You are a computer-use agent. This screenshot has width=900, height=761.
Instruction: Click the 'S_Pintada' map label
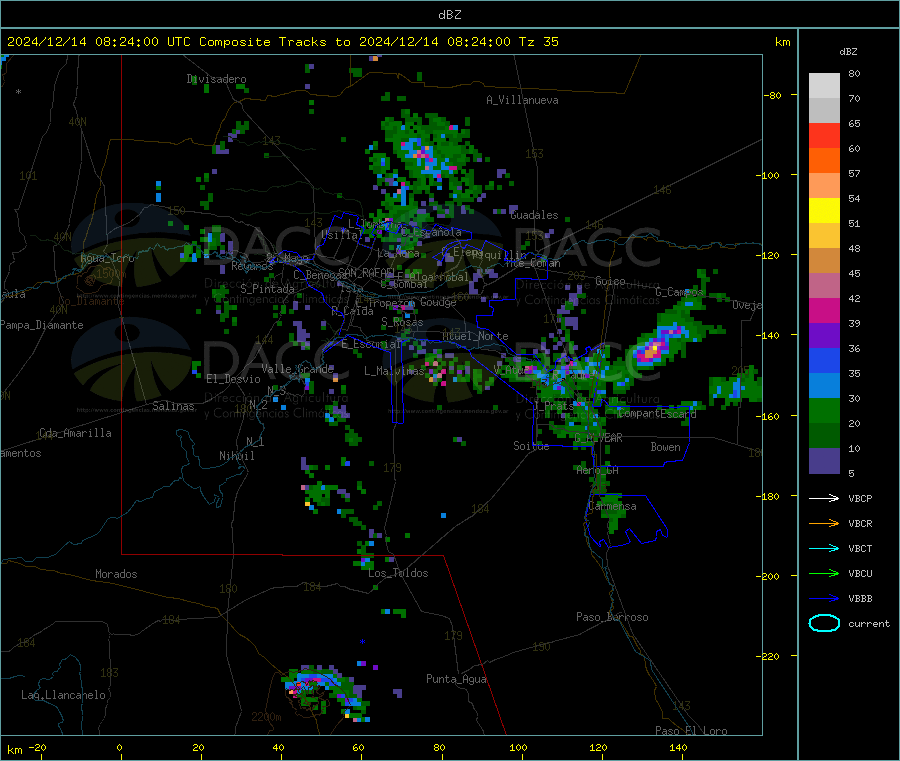coord(267,289)
